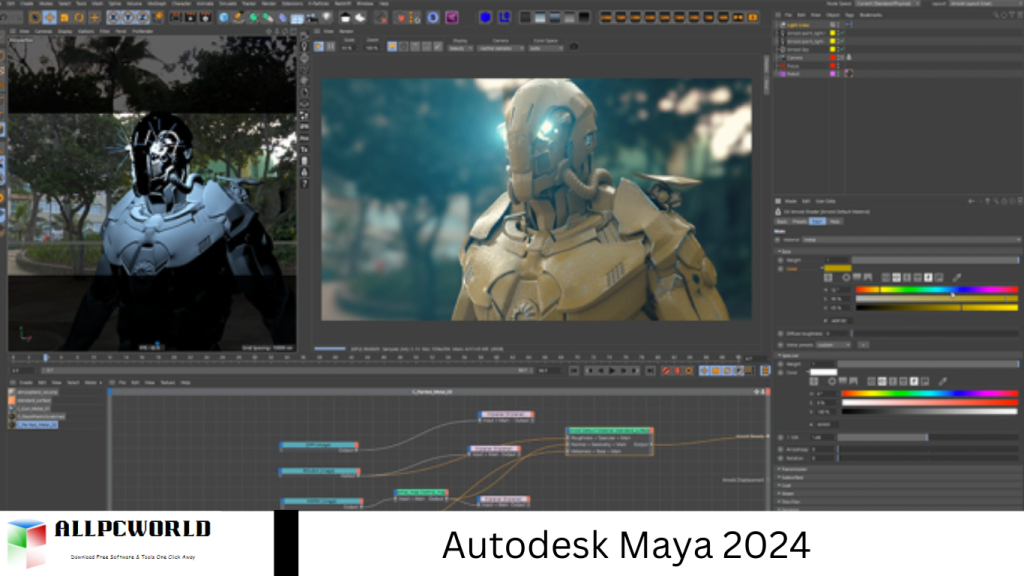Screen dimensions: 1024x576
Task: Start IPR render in Arnold viewer
Action: pos(319,46)
